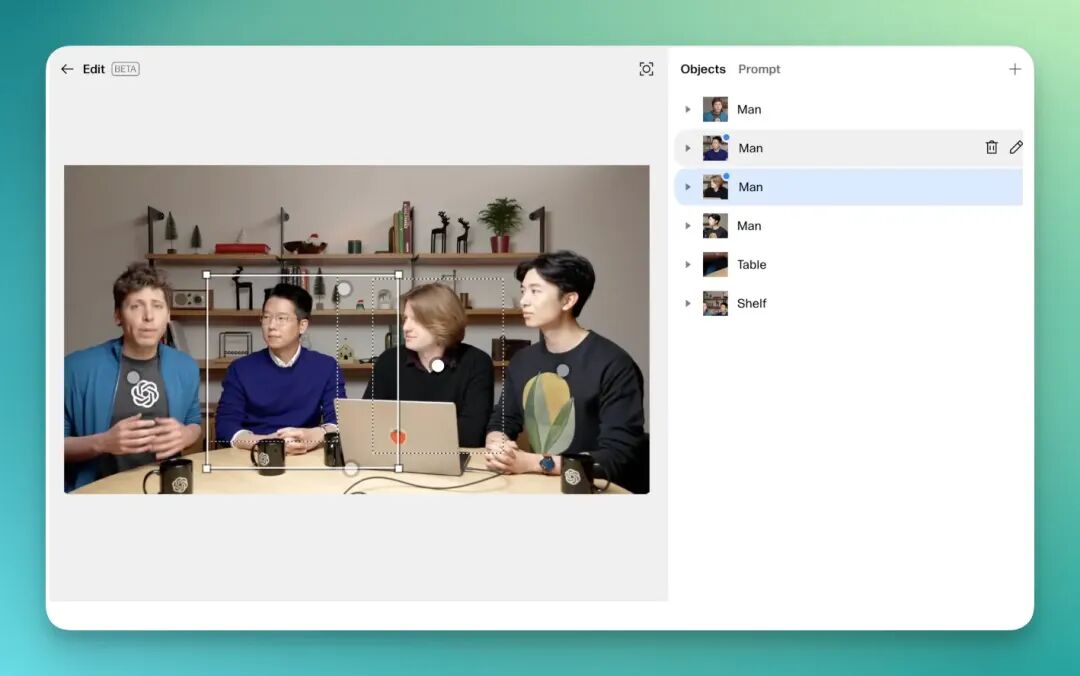Image resolution: width=1080 pixels, height=676 pixels.
Task: Click the BETA badge beside Edit
Action: pyautogui.click(x=125, y=69)
